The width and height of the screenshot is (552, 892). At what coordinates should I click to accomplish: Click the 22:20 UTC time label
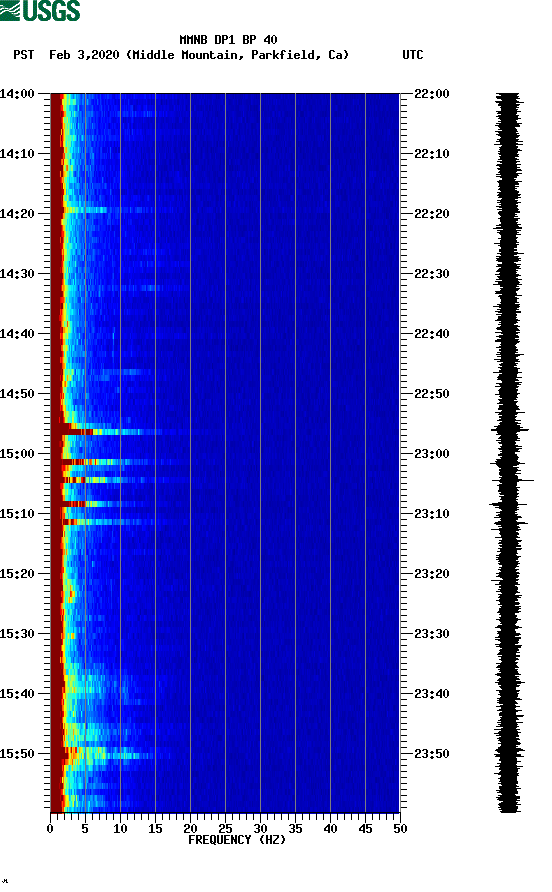431,214
